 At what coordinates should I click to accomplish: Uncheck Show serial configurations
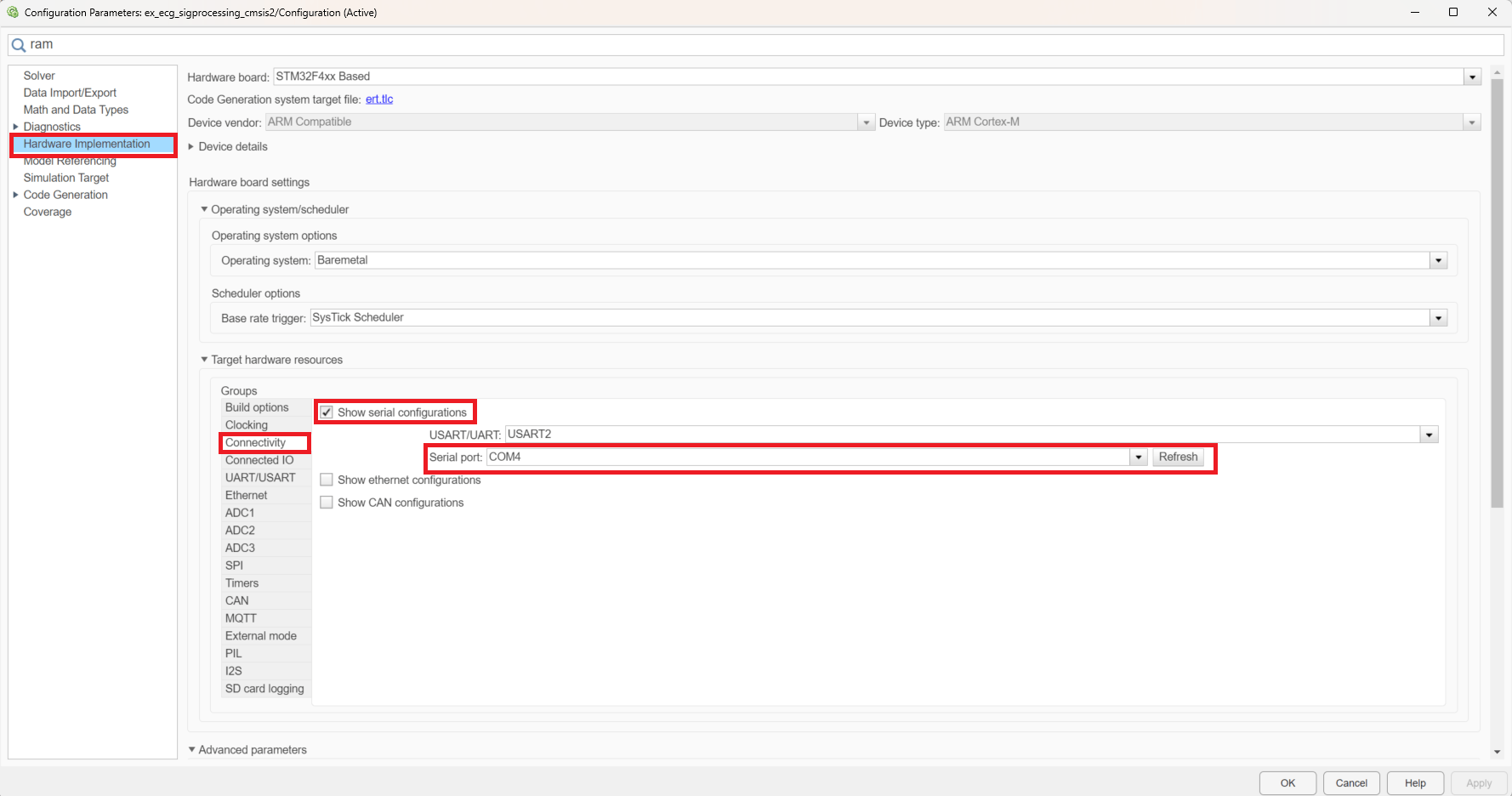click(327, 412)
